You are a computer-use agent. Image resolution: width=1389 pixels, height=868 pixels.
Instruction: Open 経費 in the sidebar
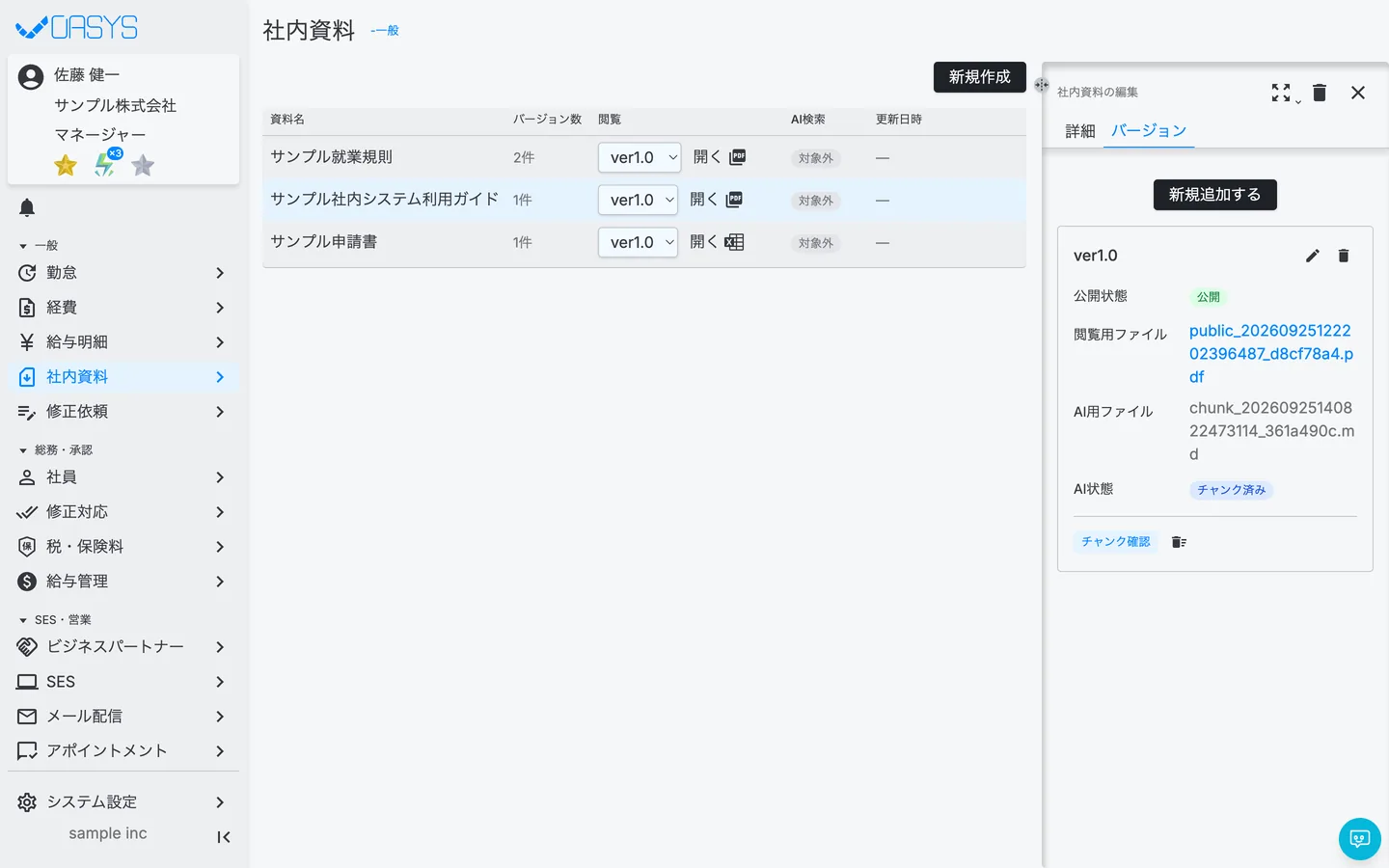click(x=123, y=308)
